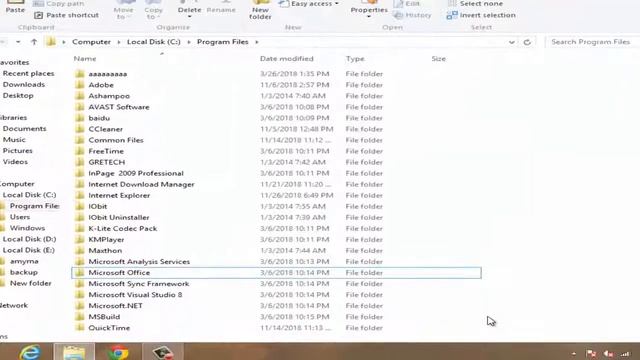Click the History button
This screenshot has height=360, width=640.
(x=412, y=15)
